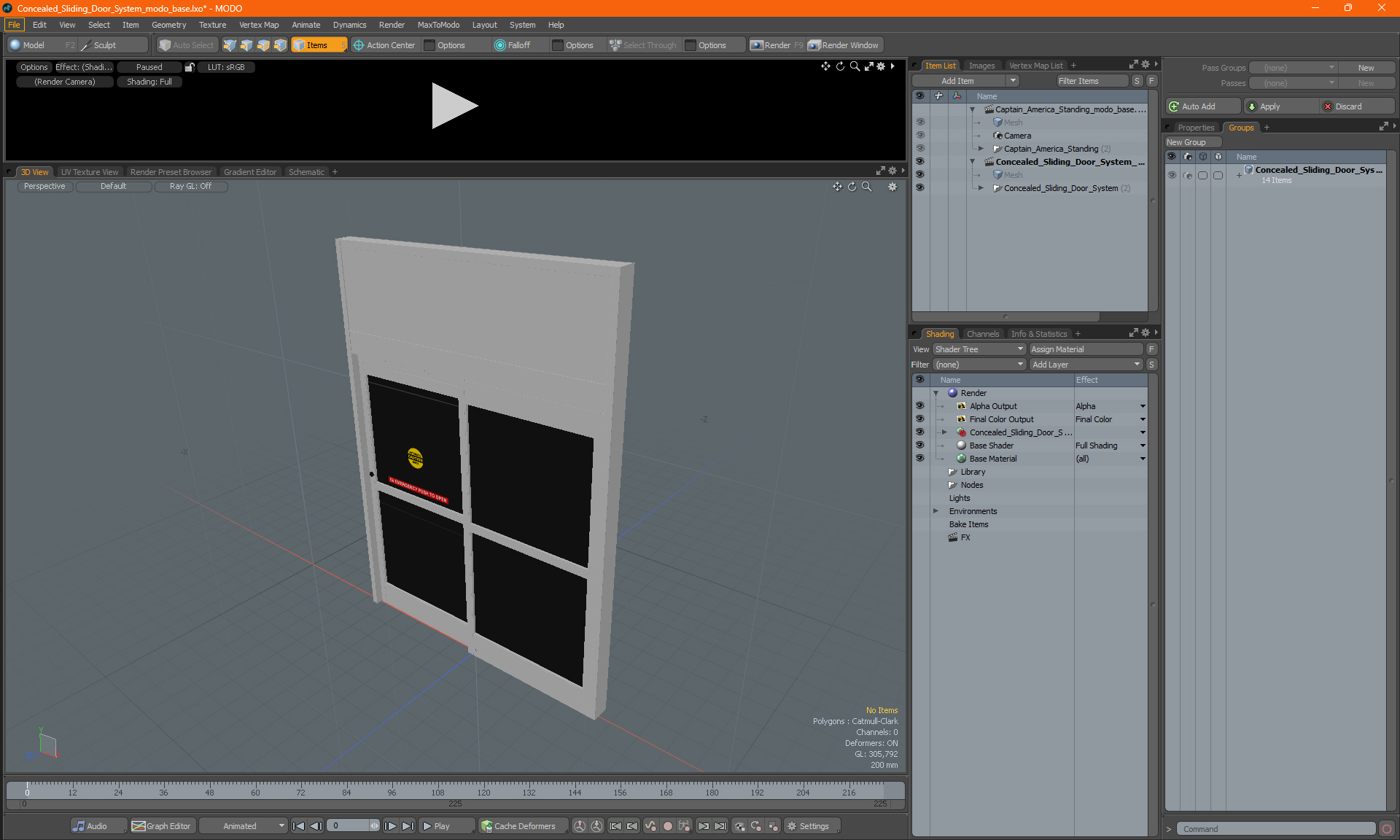Click the Play button
1400x840 pixels.
point(446,826)
